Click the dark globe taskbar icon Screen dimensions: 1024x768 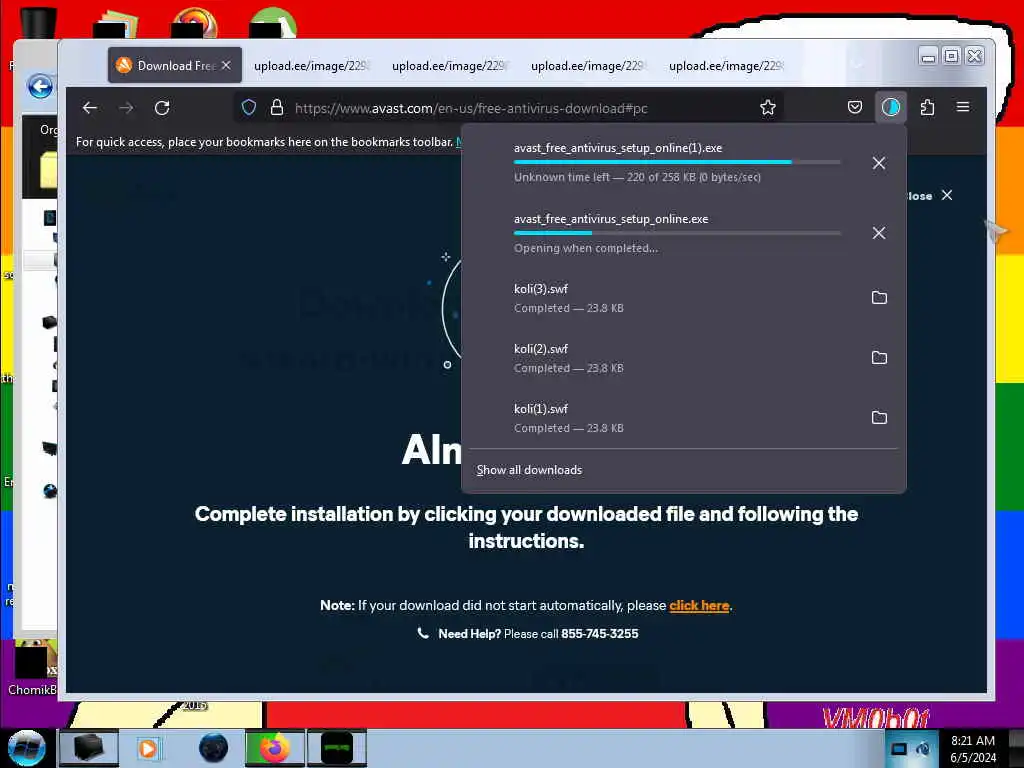pyautogui.click(x=214, y=748)
